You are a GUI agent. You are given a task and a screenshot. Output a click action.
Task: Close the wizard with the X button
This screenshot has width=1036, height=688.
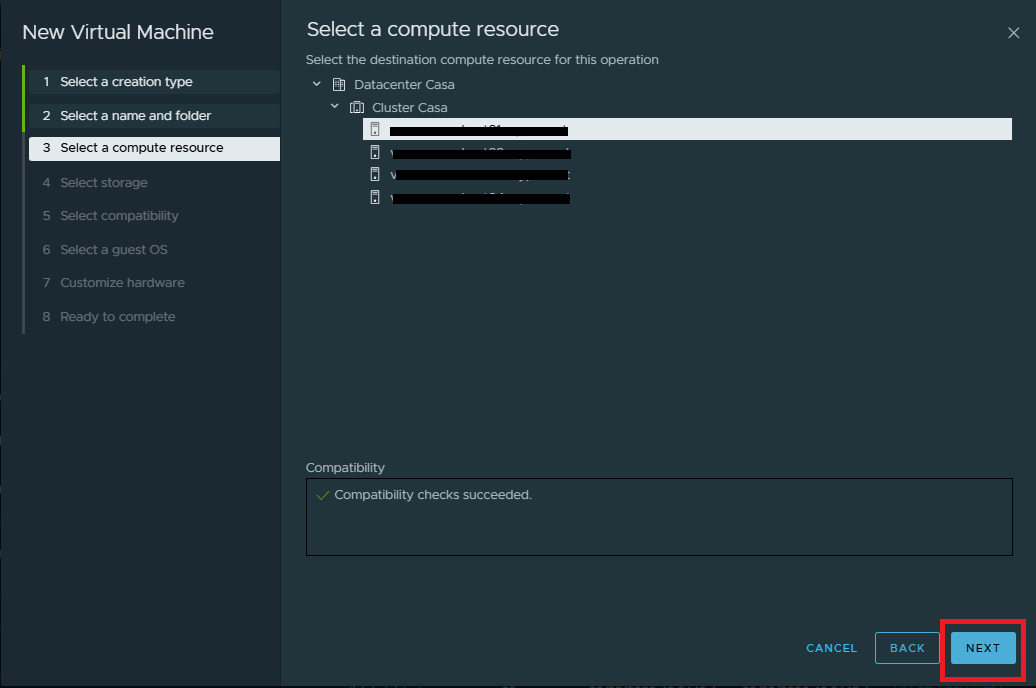click(1013, 33)
